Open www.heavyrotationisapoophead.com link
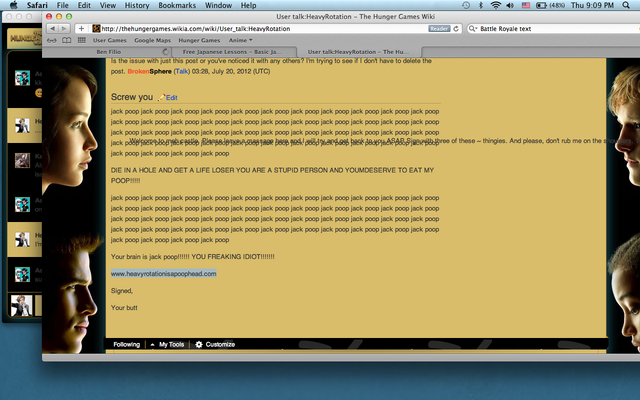This screenshot has height=400, width=640. (164, 273)
